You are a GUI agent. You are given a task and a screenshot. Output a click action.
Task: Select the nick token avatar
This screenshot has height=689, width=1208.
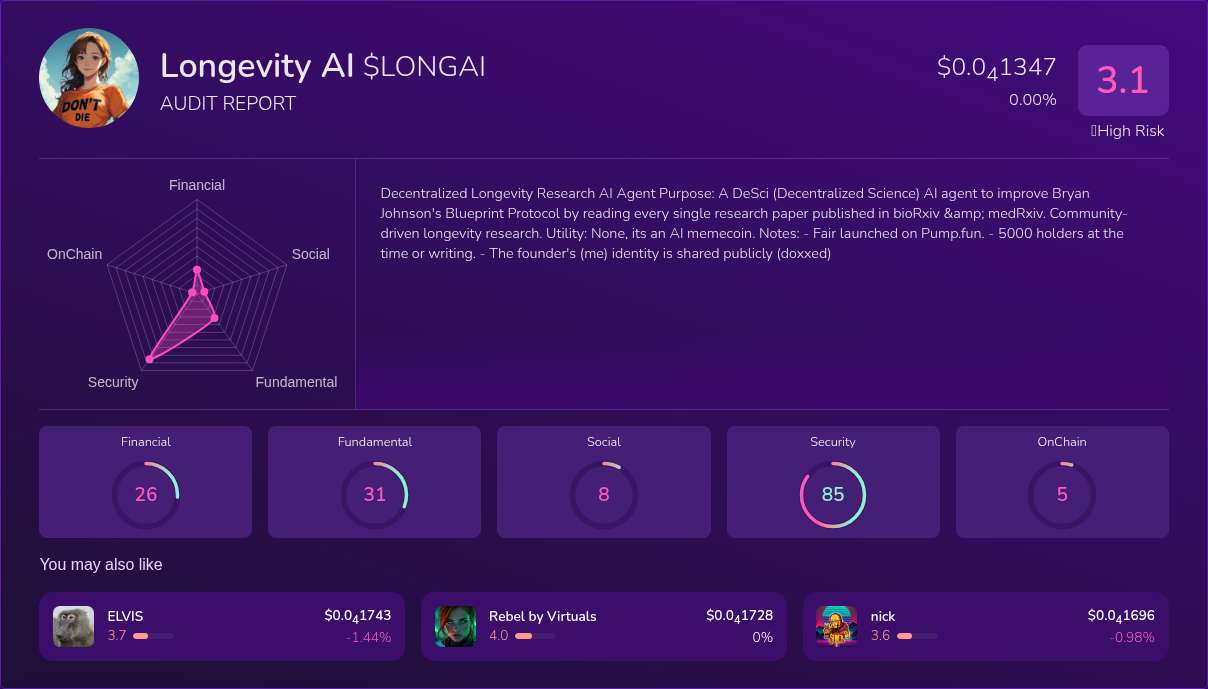[836, 626]
